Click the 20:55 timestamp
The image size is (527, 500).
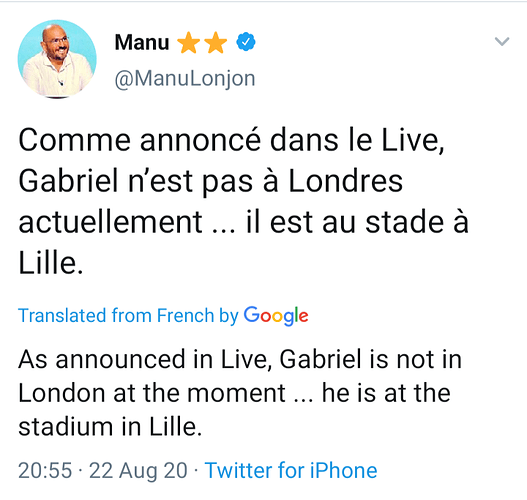tap(45, 470)
